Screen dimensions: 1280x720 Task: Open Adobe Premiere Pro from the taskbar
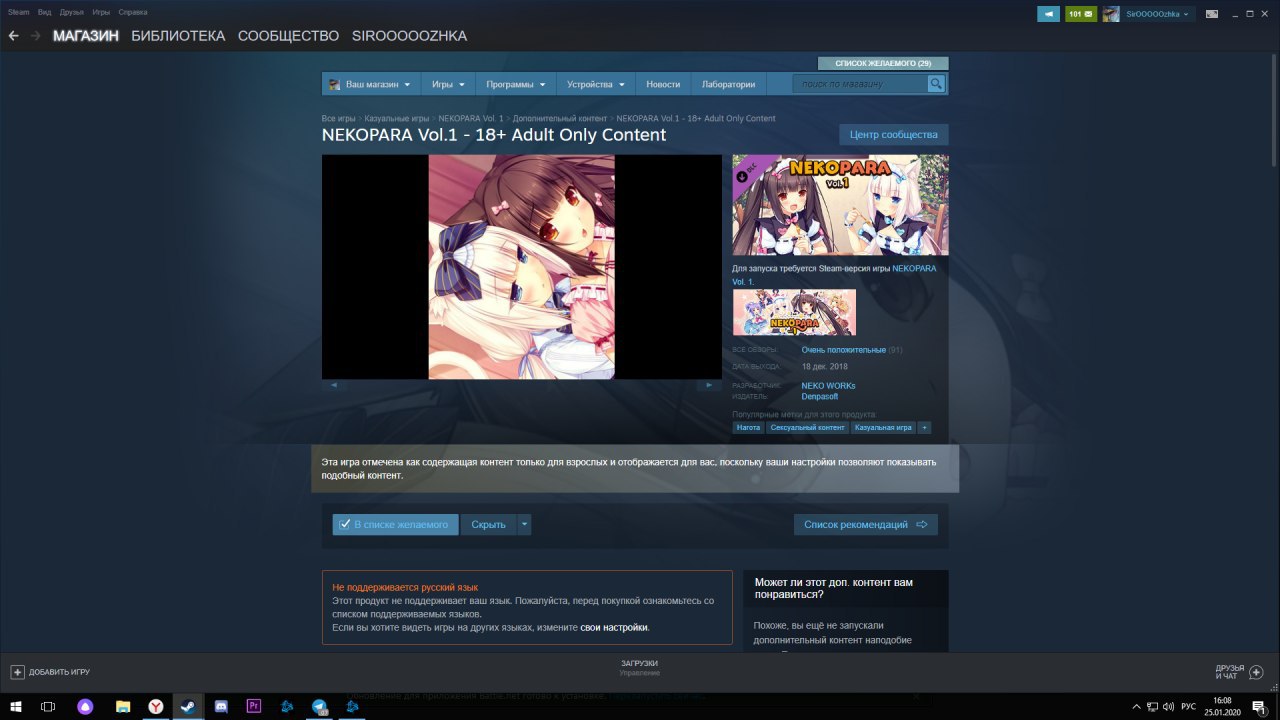pyautogui.click(x=253, y=706)
